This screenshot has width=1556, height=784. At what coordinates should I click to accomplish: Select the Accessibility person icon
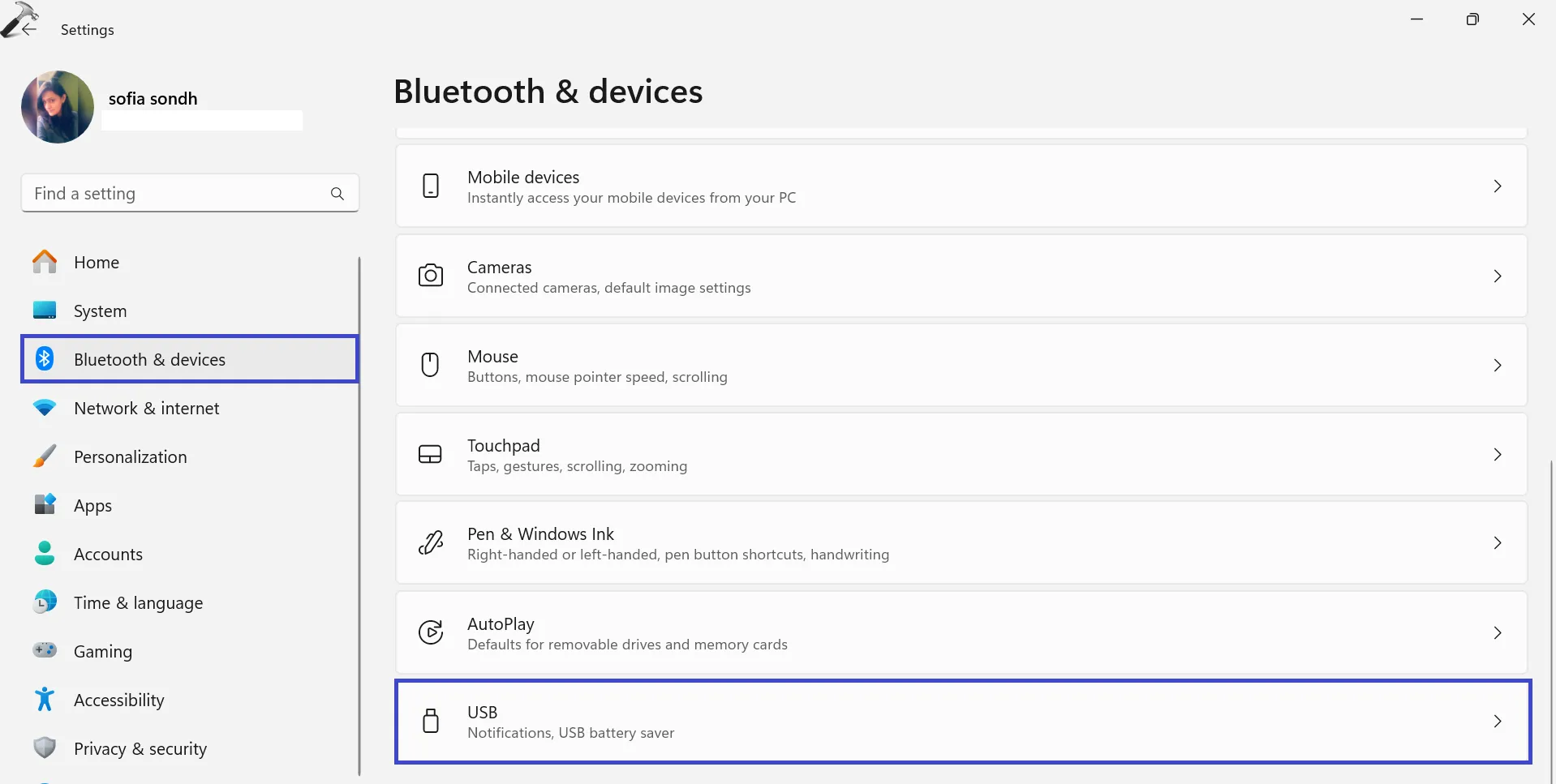[x=45, y=699]
